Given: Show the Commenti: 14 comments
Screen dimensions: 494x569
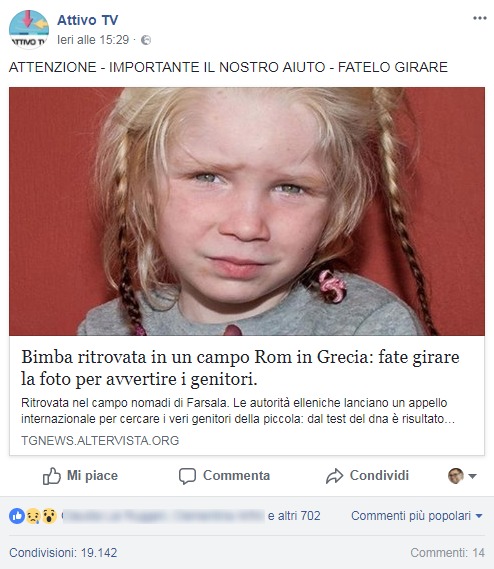Looking at the screenshot, I should [448, 553].
